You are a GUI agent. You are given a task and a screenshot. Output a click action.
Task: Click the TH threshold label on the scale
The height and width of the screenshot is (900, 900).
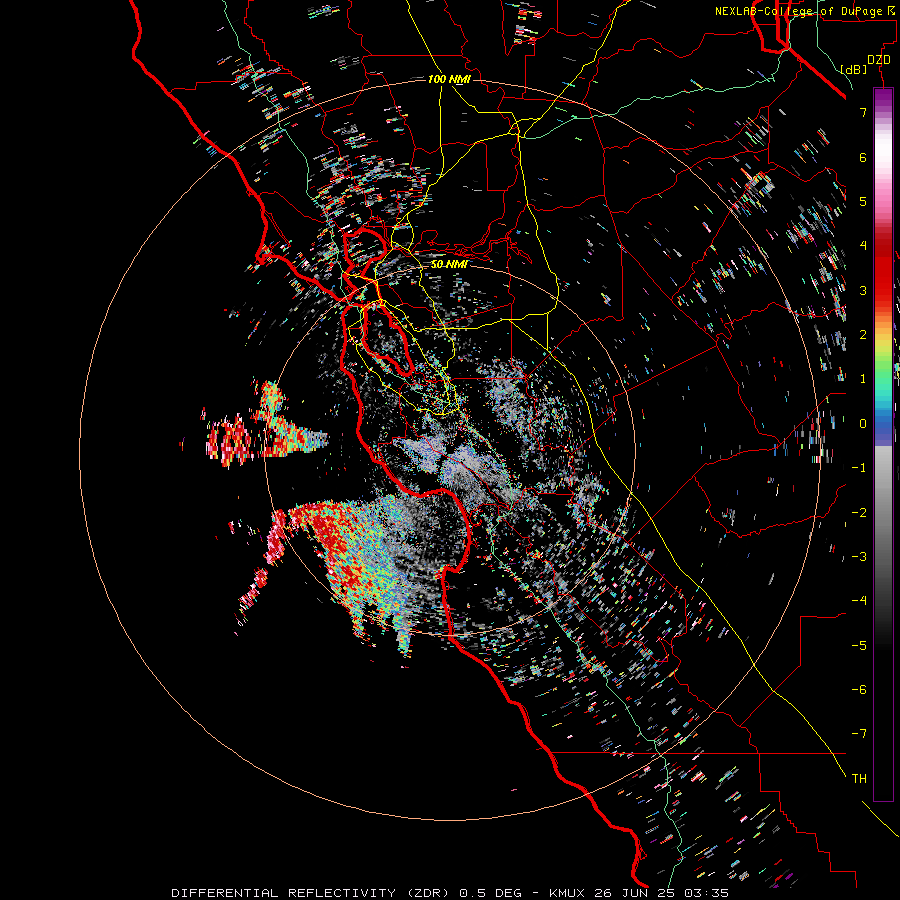point(859,779)
